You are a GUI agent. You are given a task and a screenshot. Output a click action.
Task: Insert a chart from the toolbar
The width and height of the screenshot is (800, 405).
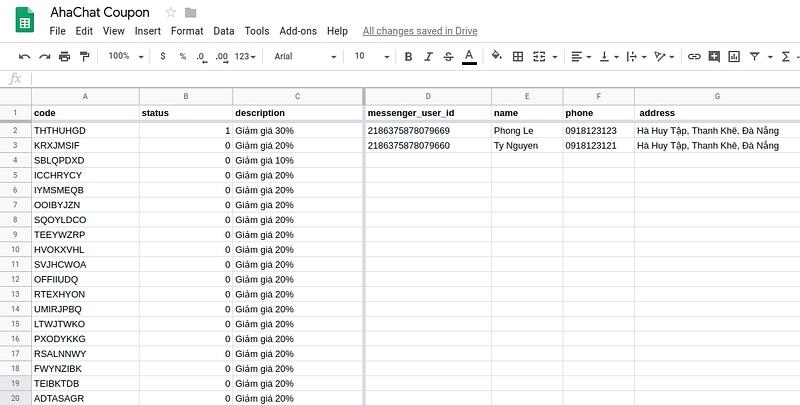tap(734, 57)
